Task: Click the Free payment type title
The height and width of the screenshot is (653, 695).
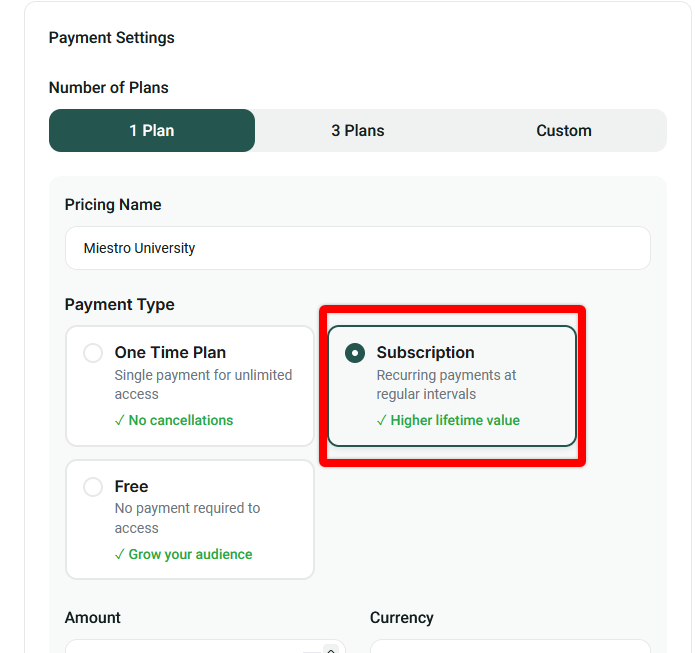Action: click(x=131, y=486)
